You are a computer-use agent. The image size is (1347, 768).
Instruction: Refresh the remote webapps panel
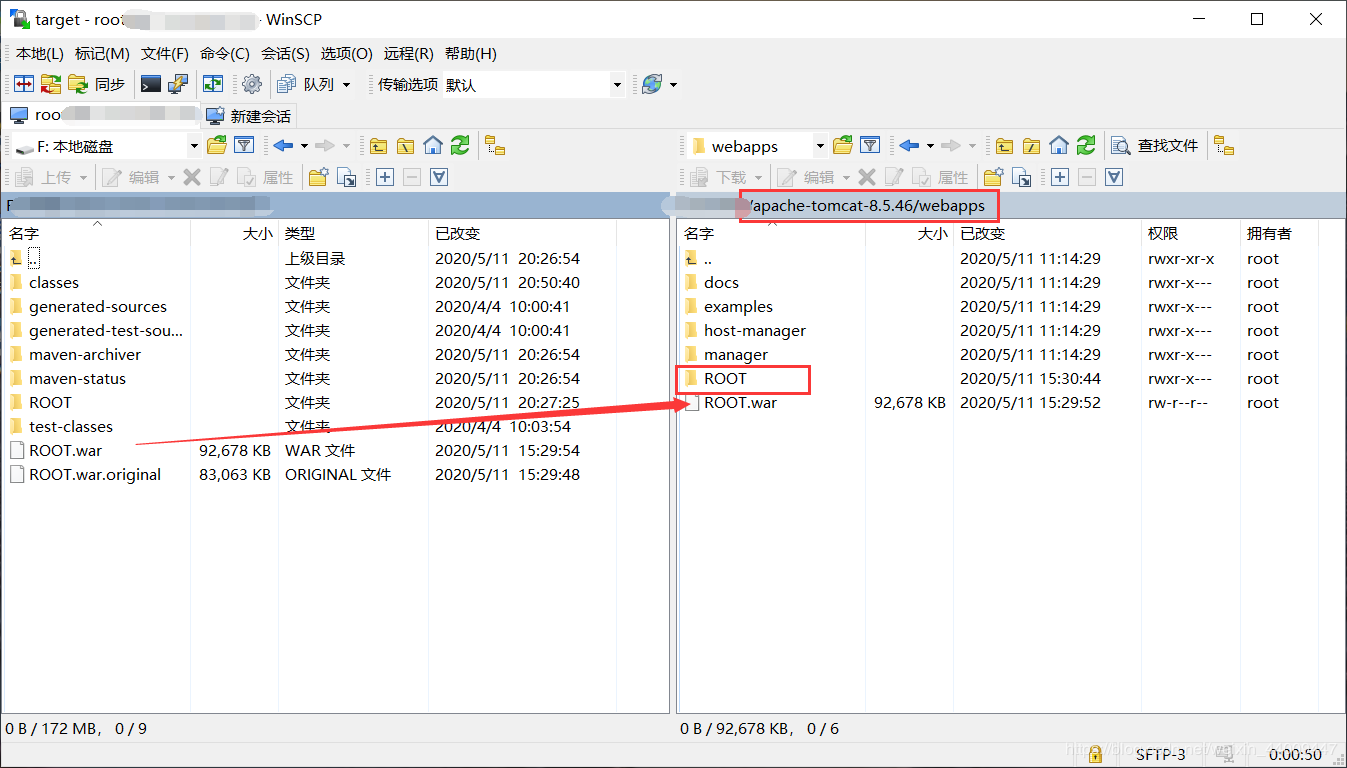click(x=1086, y=146)
